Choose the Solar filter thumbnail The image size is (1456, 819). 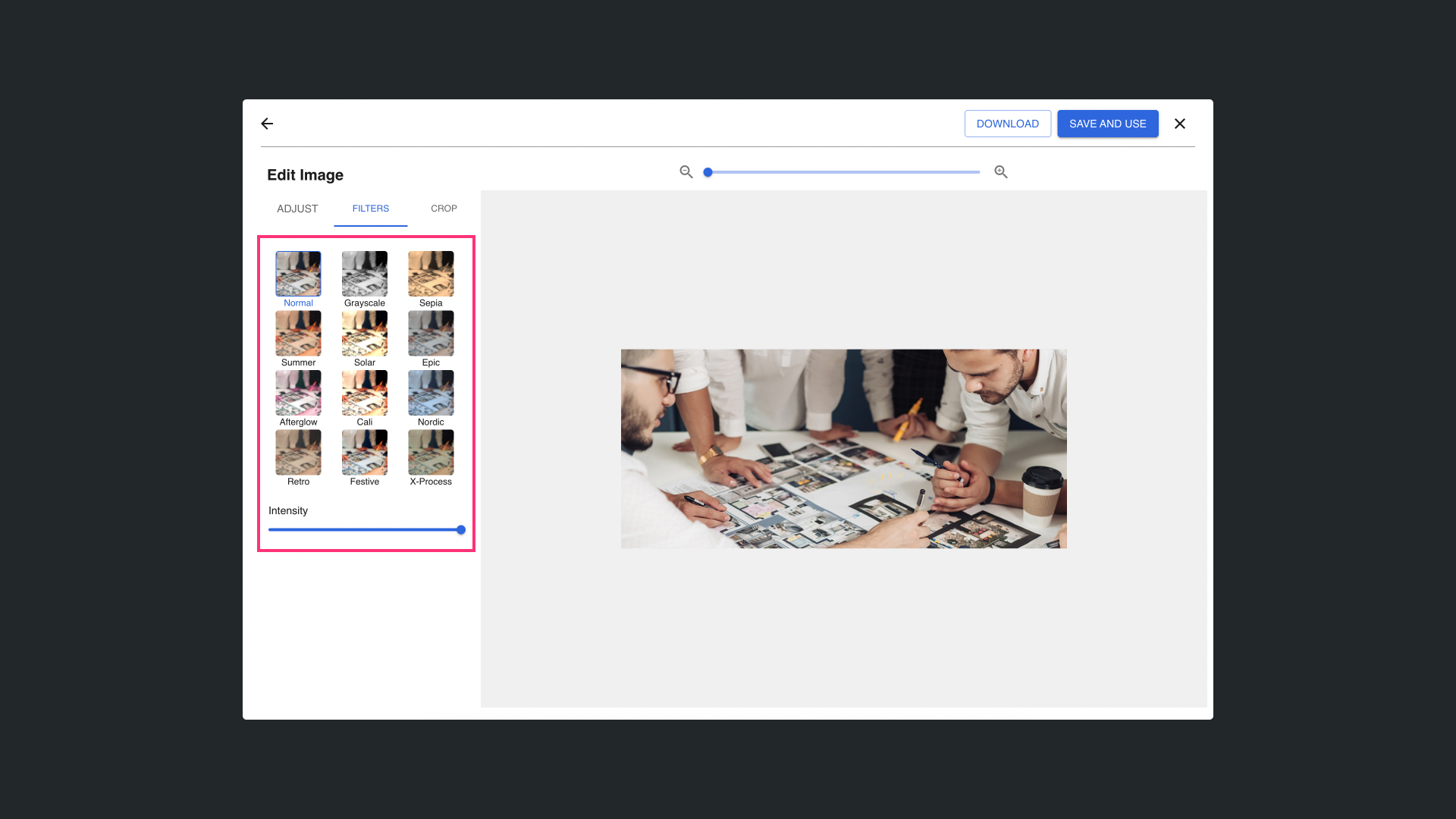pos(364,333)
